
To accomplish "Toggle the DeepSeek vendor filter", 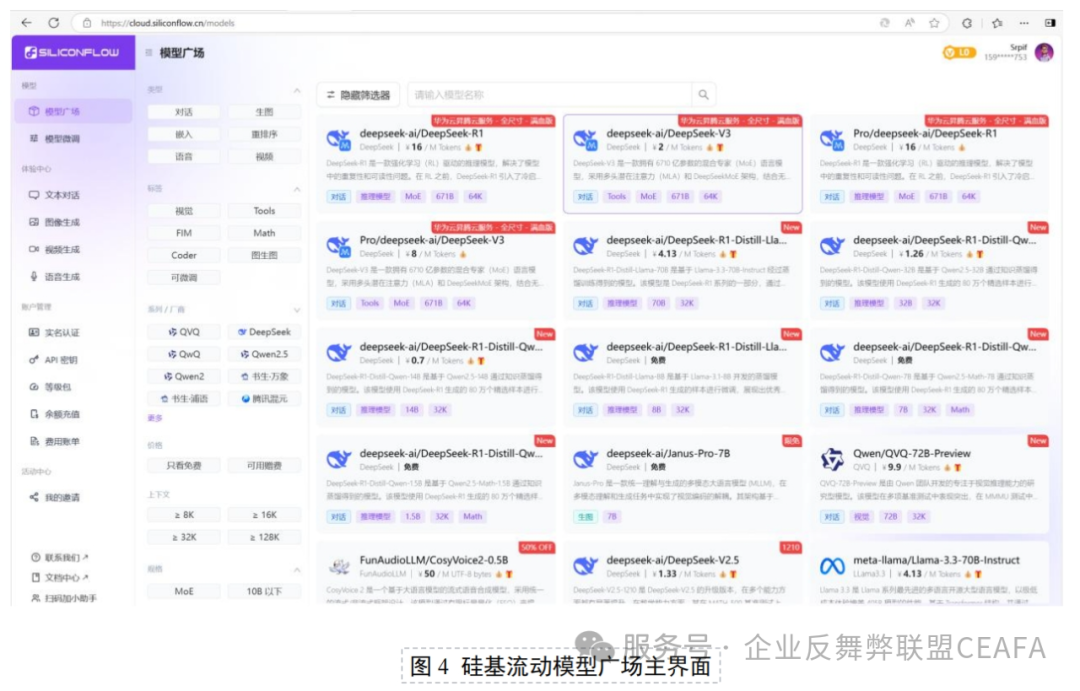I will [x=262, y=330].
